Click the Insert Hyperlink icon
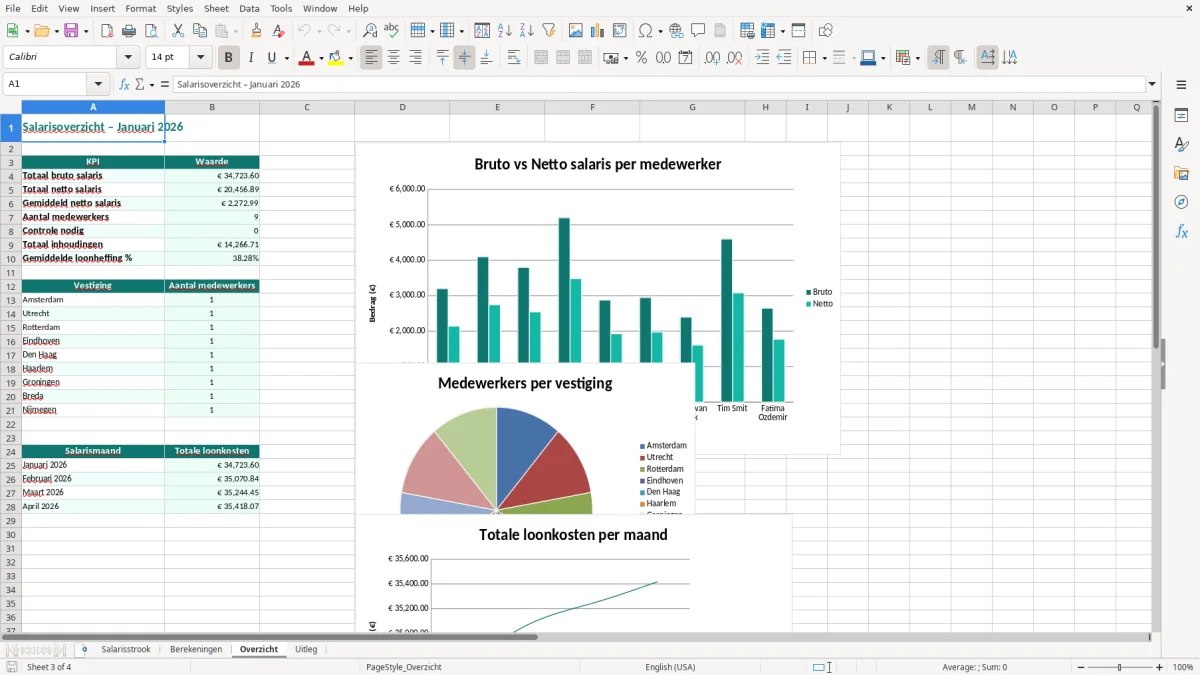1200x675 pixels. [x=676, y=31]
